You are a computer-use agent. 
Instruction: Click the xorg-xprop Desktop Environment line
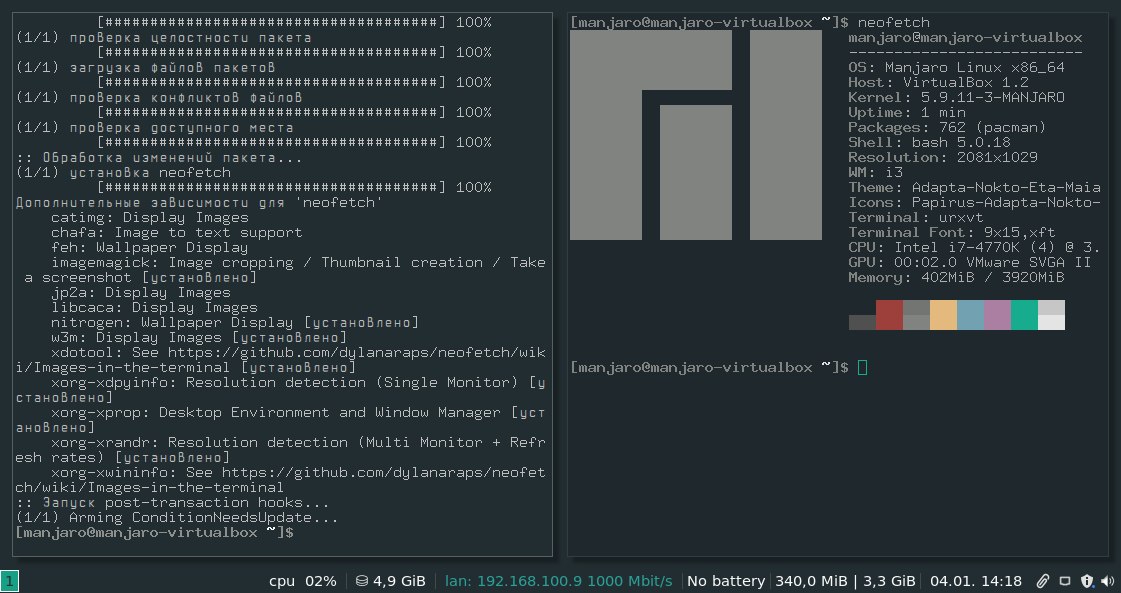[280, 420]
